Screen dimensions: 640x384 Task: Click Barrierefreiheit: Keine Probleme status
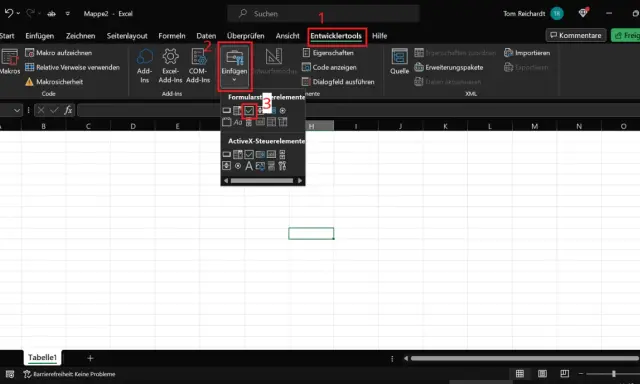tap(69, 374)
